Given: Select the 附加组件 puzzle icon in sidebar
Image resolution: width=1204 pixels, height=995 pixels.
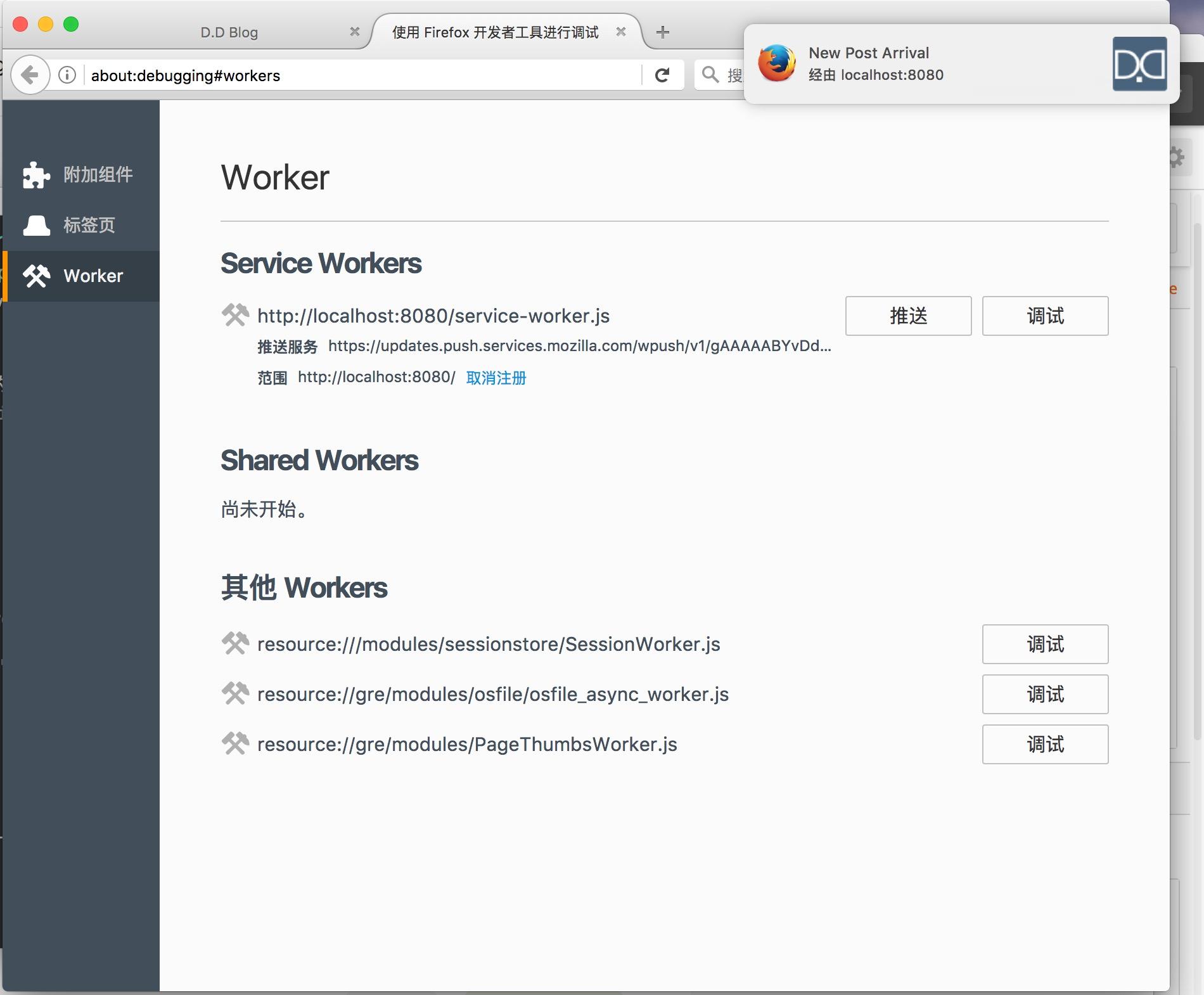Looking at the screenshot, I should 36,175.
